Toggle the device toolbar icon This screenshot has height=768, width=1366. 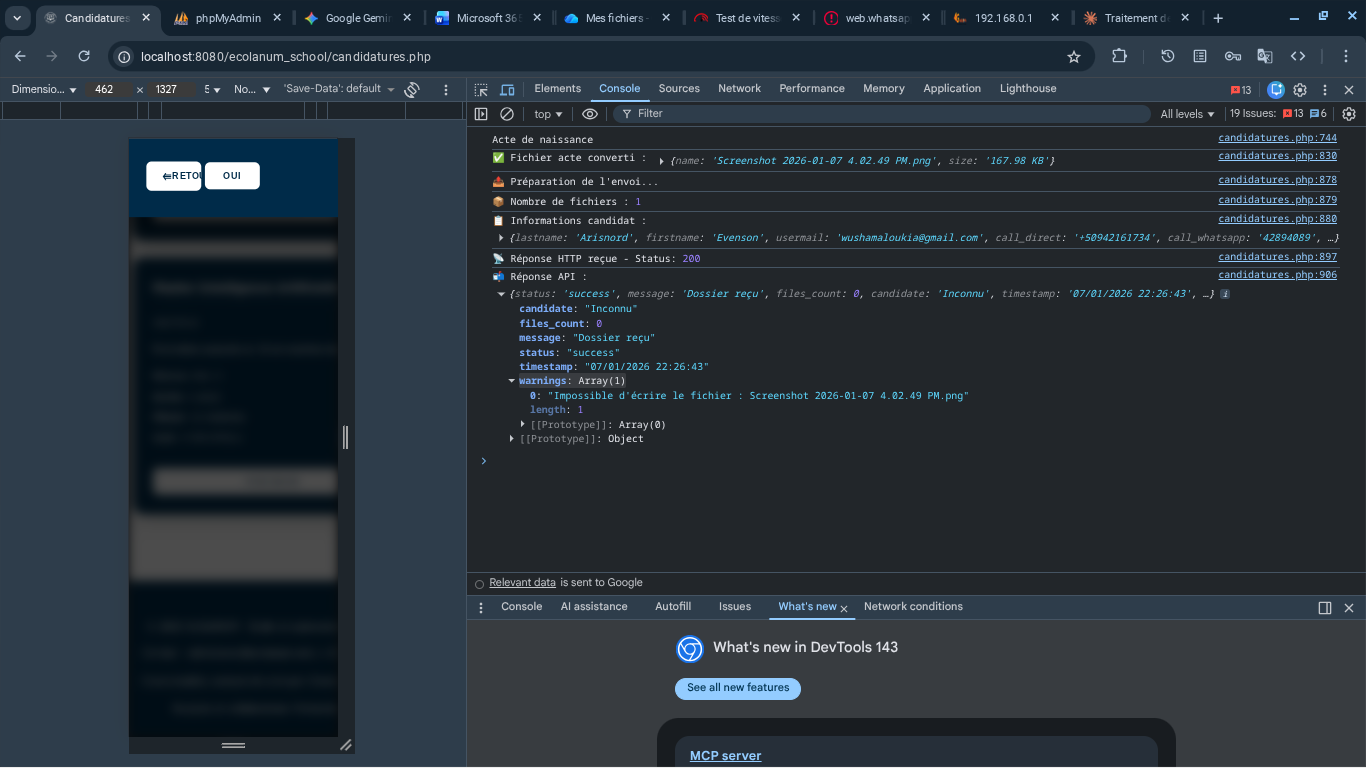(507, 89)
